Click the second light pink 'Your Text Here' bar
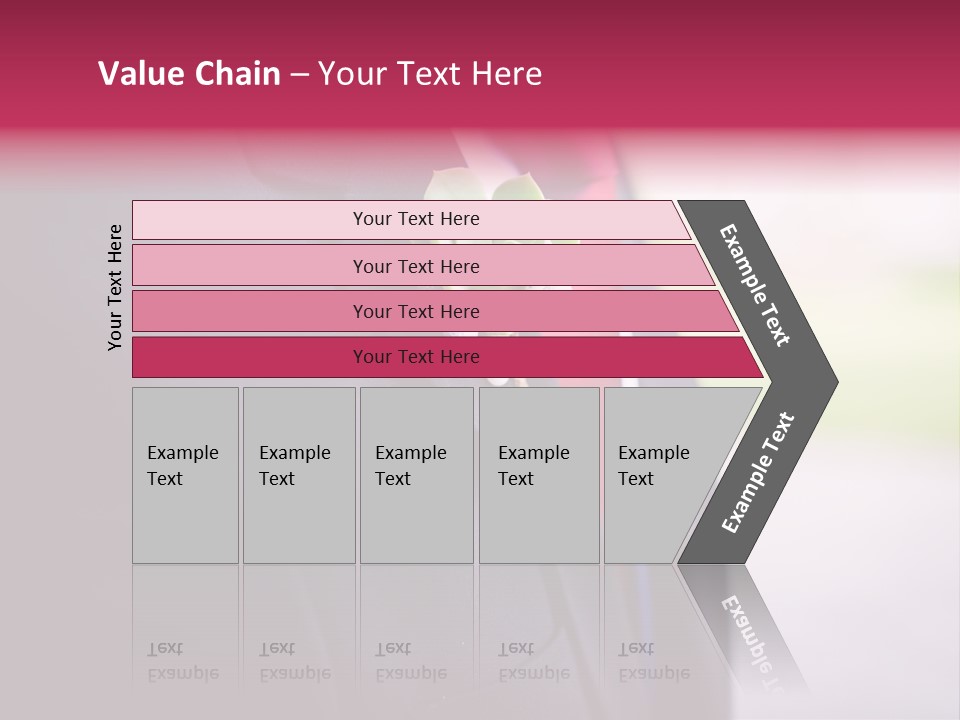Viewport: 960px width, 720px height. tap(415, 266)
